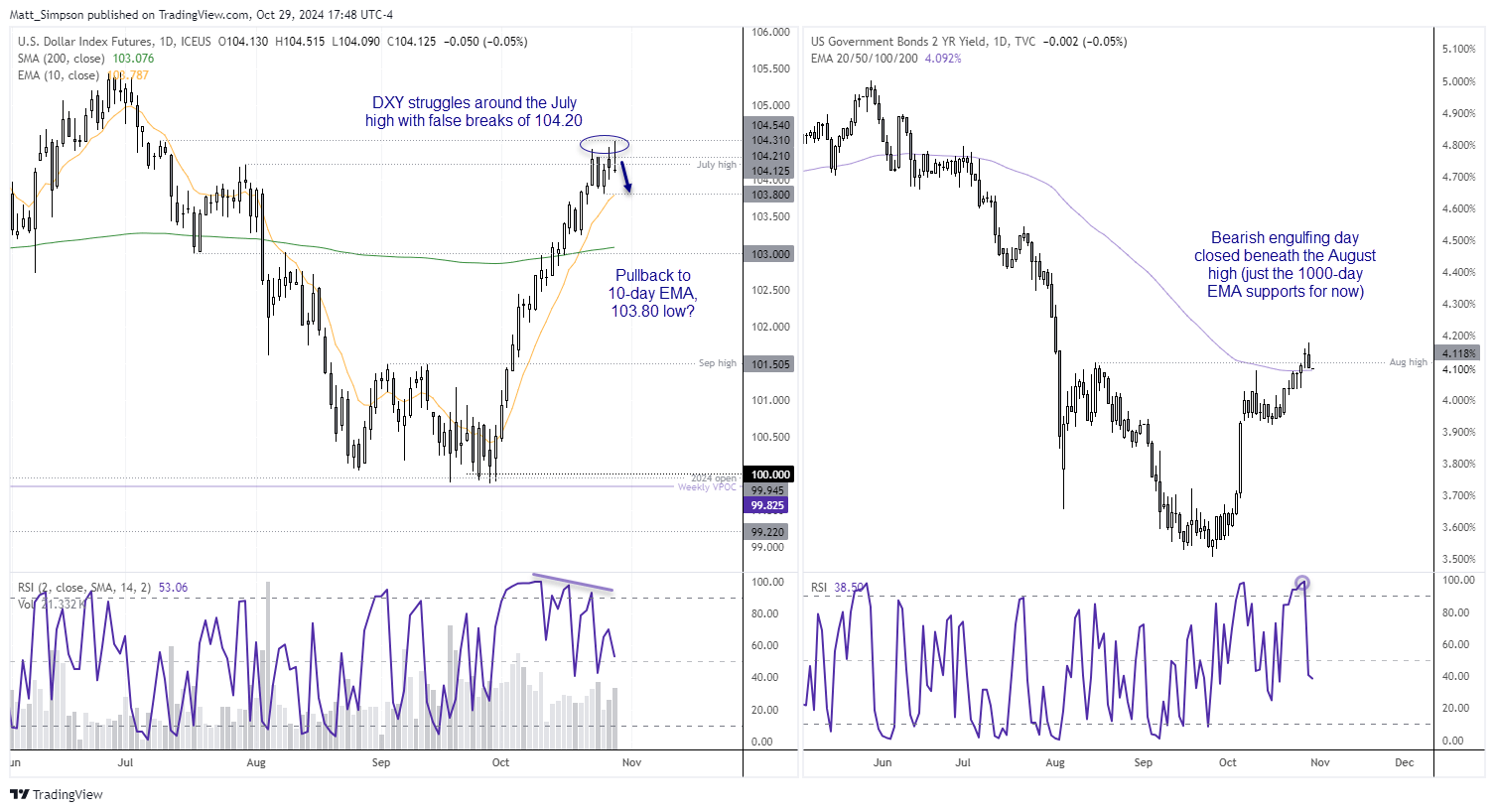Viewport: 1495px width, 812px height.
Task: Click the 'July high' line label
Action: pyautogui.click(x=717, y=165)
